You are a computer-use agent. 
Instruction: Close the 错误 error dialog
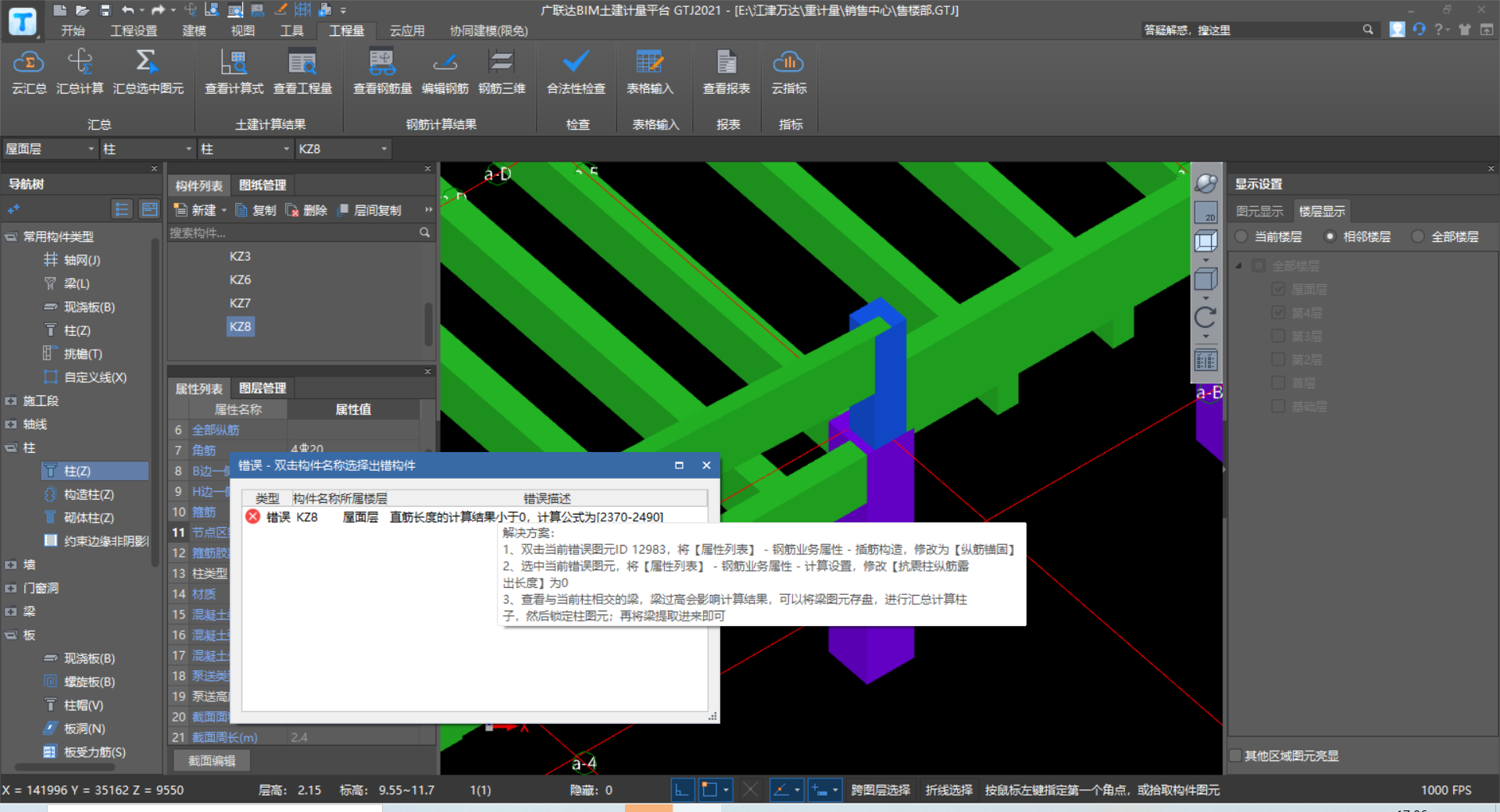point(706,465)
